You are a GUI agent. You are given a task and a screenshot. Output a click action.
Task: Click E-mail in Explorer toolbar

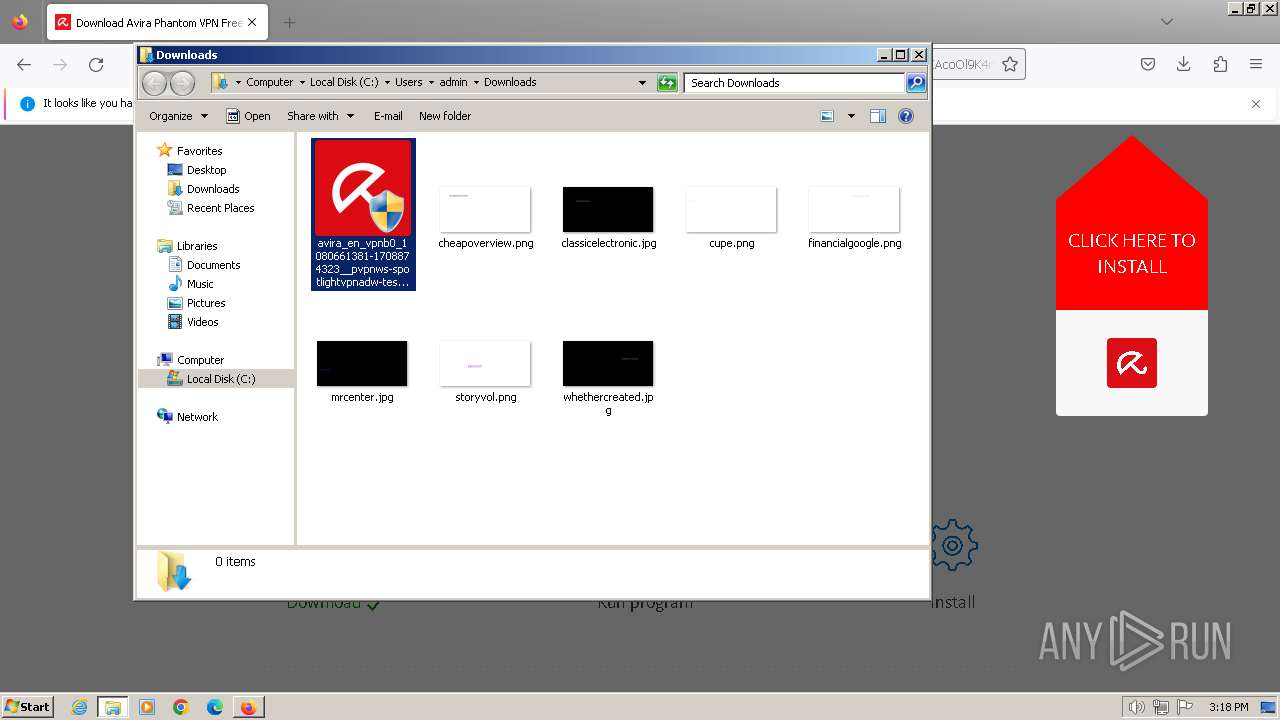[388, 116]
